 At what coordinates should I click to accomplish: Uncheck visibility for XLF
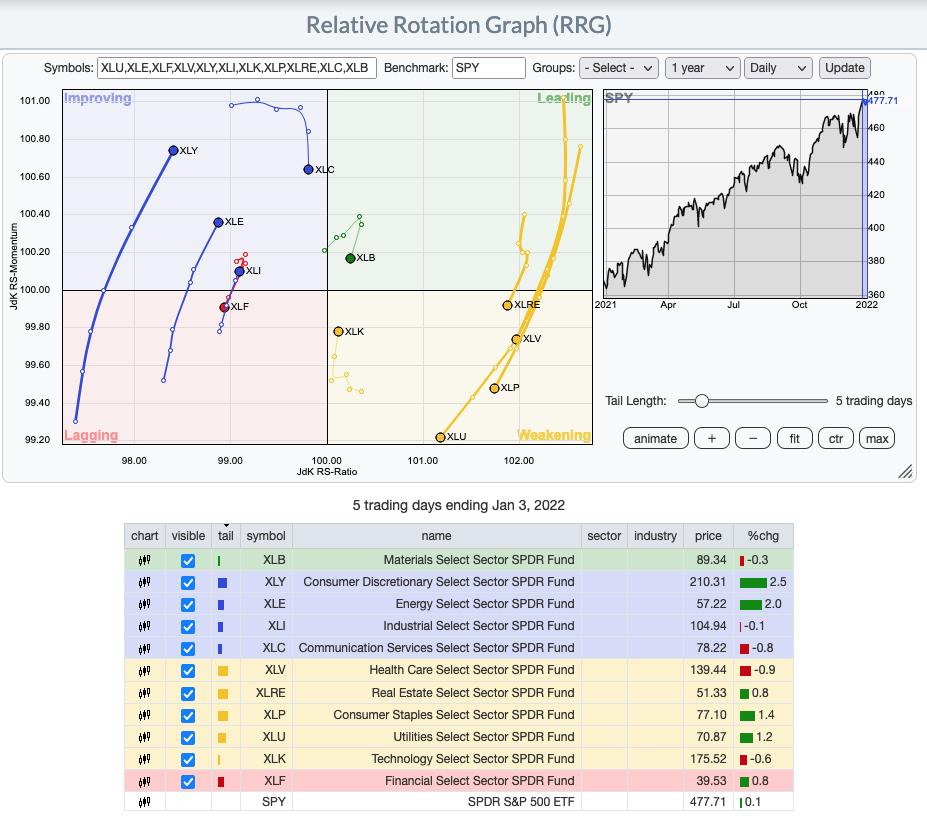[x=188, y=782]
